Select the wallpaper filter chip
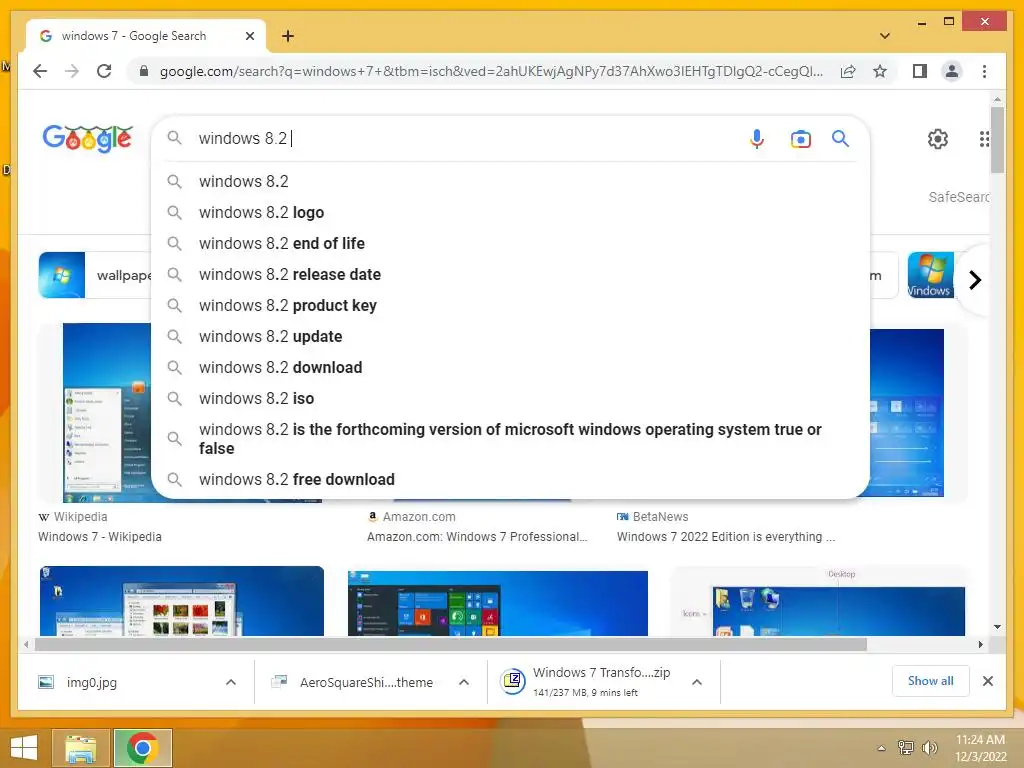1024x768 pixels. [x=95, y=275]
